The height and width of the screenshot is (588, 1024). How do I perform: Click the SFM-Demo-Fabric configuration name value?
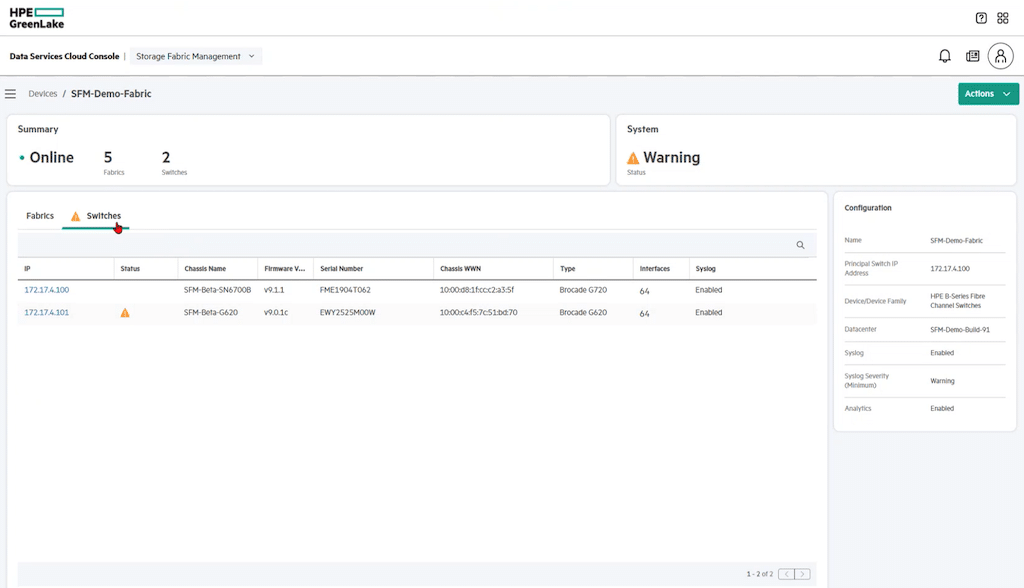point(956,241)
